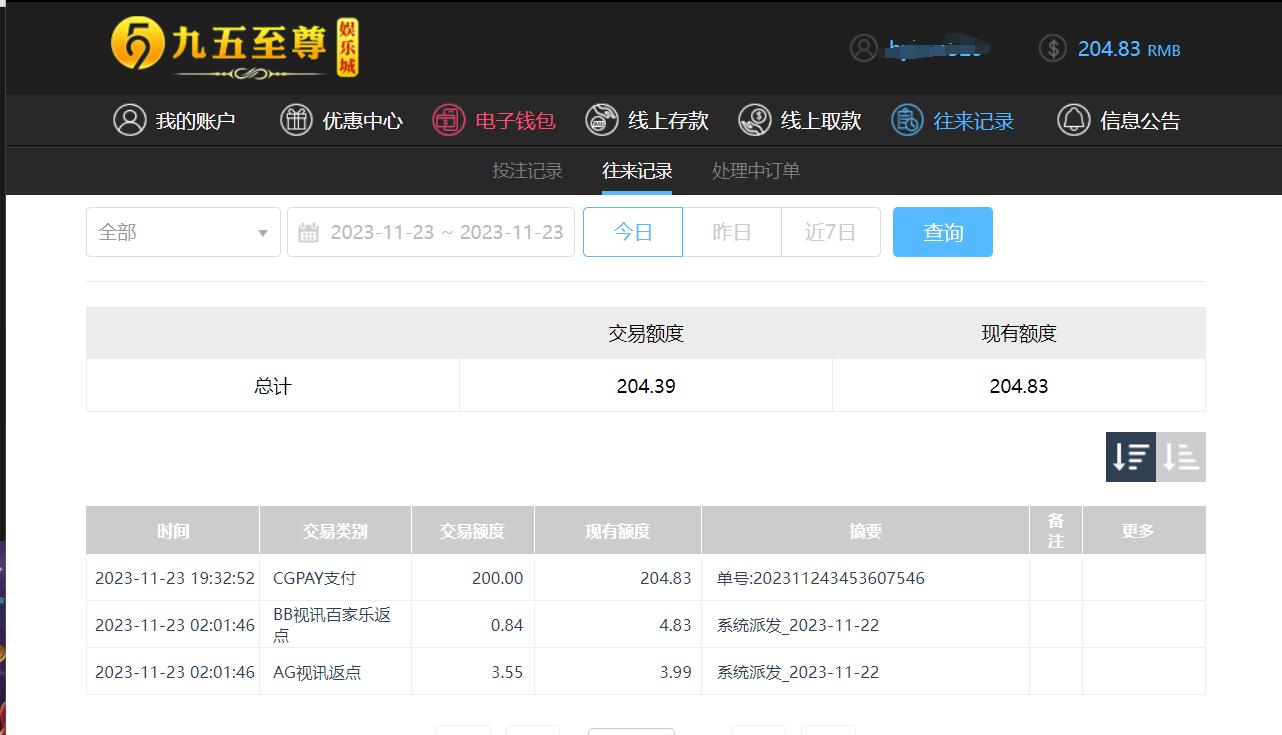The width and height of the screenshot is (1282, 735).
Task: Click timestamp 2023-11-23 19:32:52
Action: [175, 578]
